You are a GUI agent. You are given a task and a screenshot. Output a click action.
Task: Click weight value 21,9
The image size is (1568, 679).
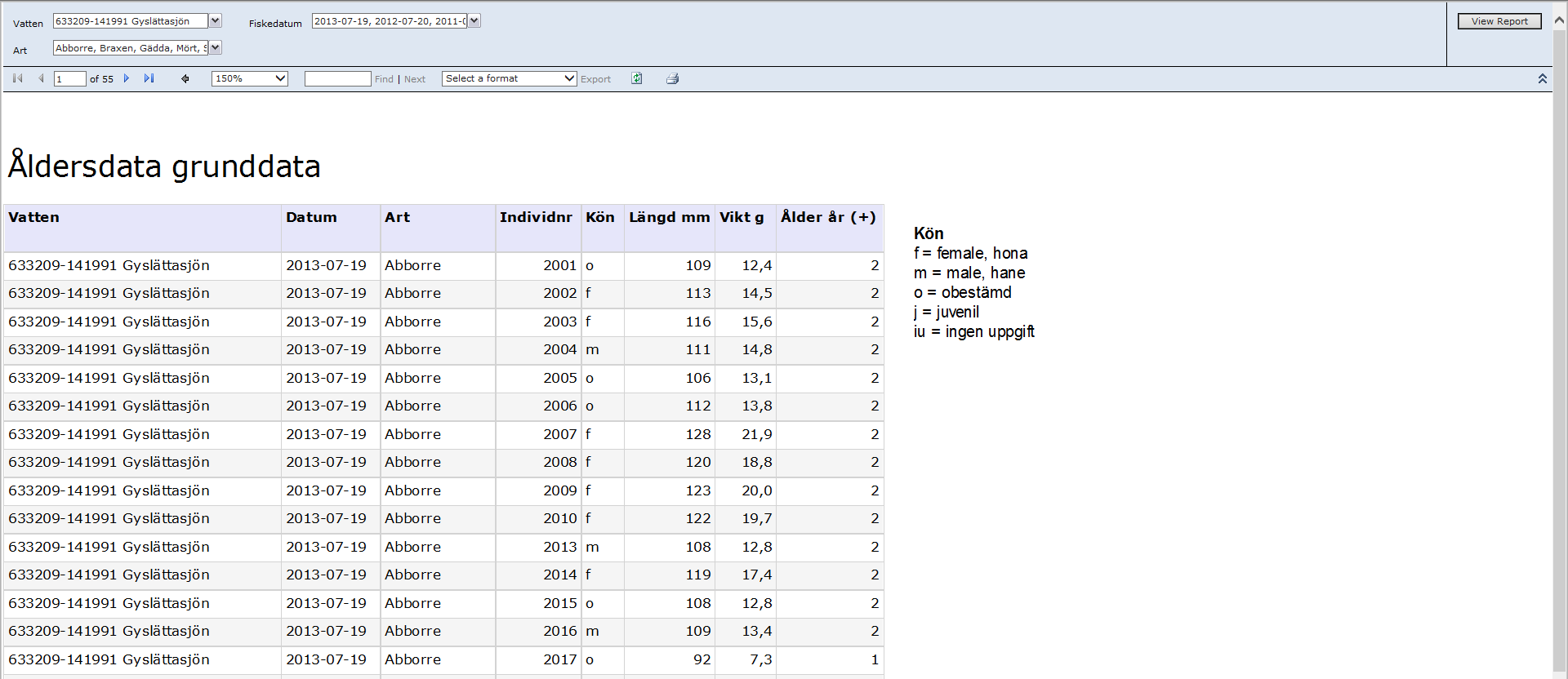(757, 434)
